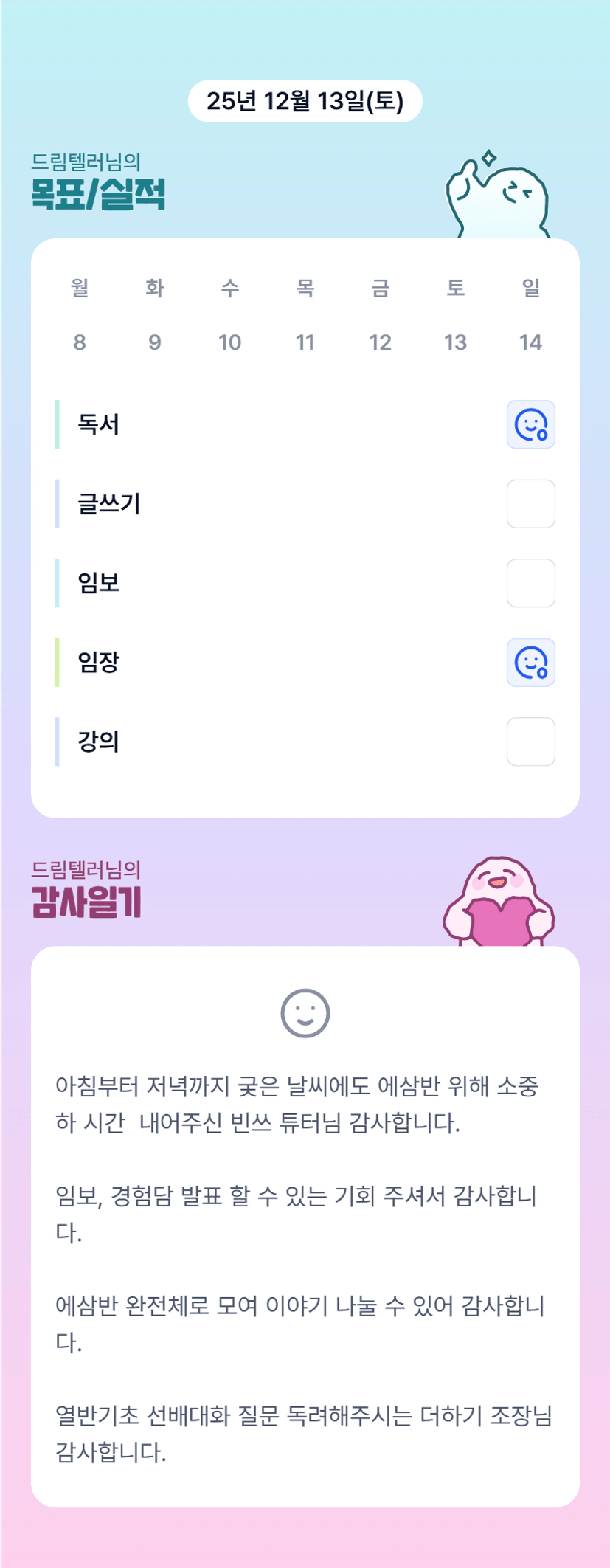The image size is (610, 1568).
Task: Select Tuesday the 9th in week calendar
Action: pyautogui.click(x=155, y=342)
